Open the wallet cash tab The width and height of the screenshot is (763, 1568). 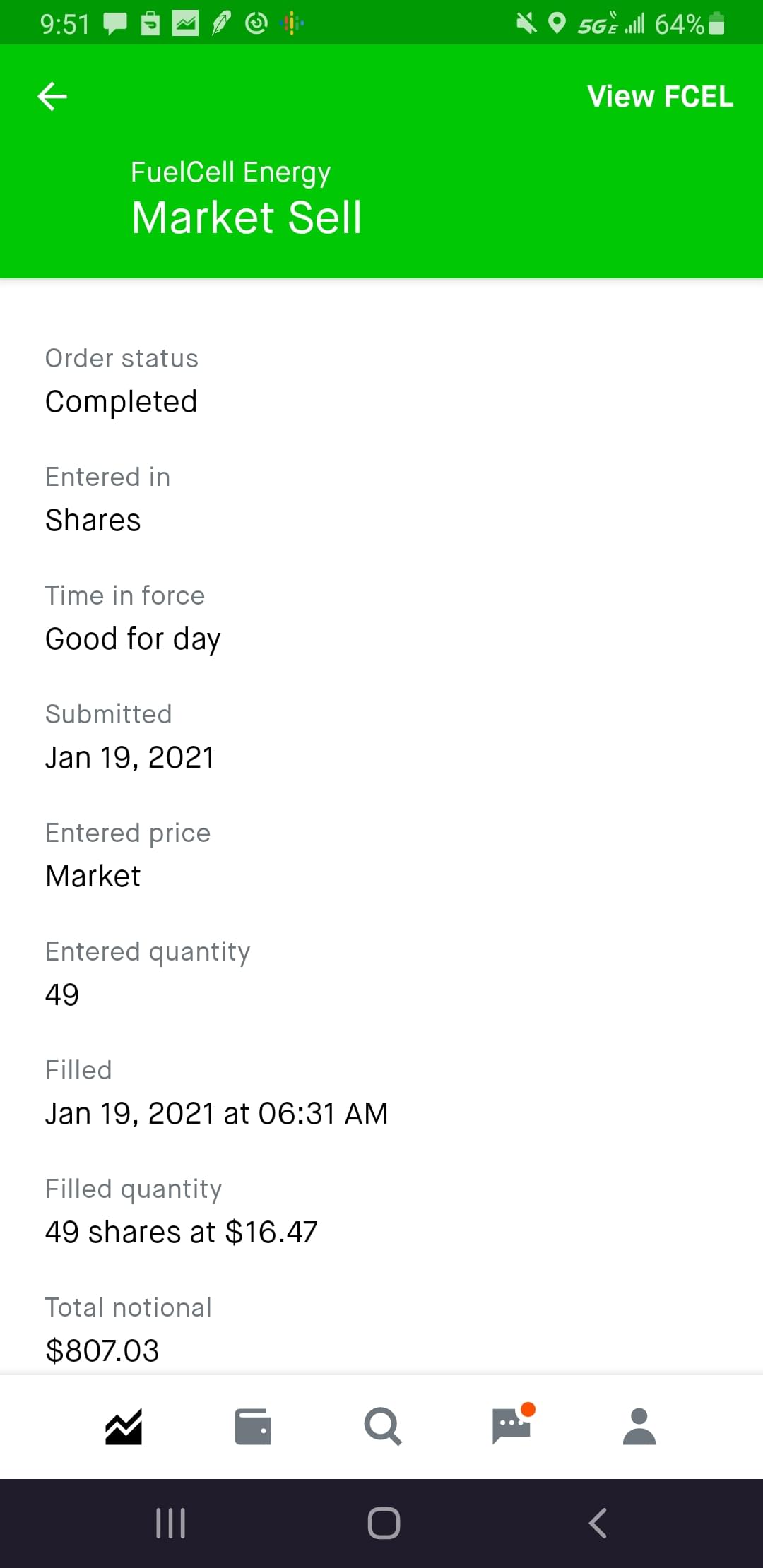pyautogui.click(x=252, y=1427)
